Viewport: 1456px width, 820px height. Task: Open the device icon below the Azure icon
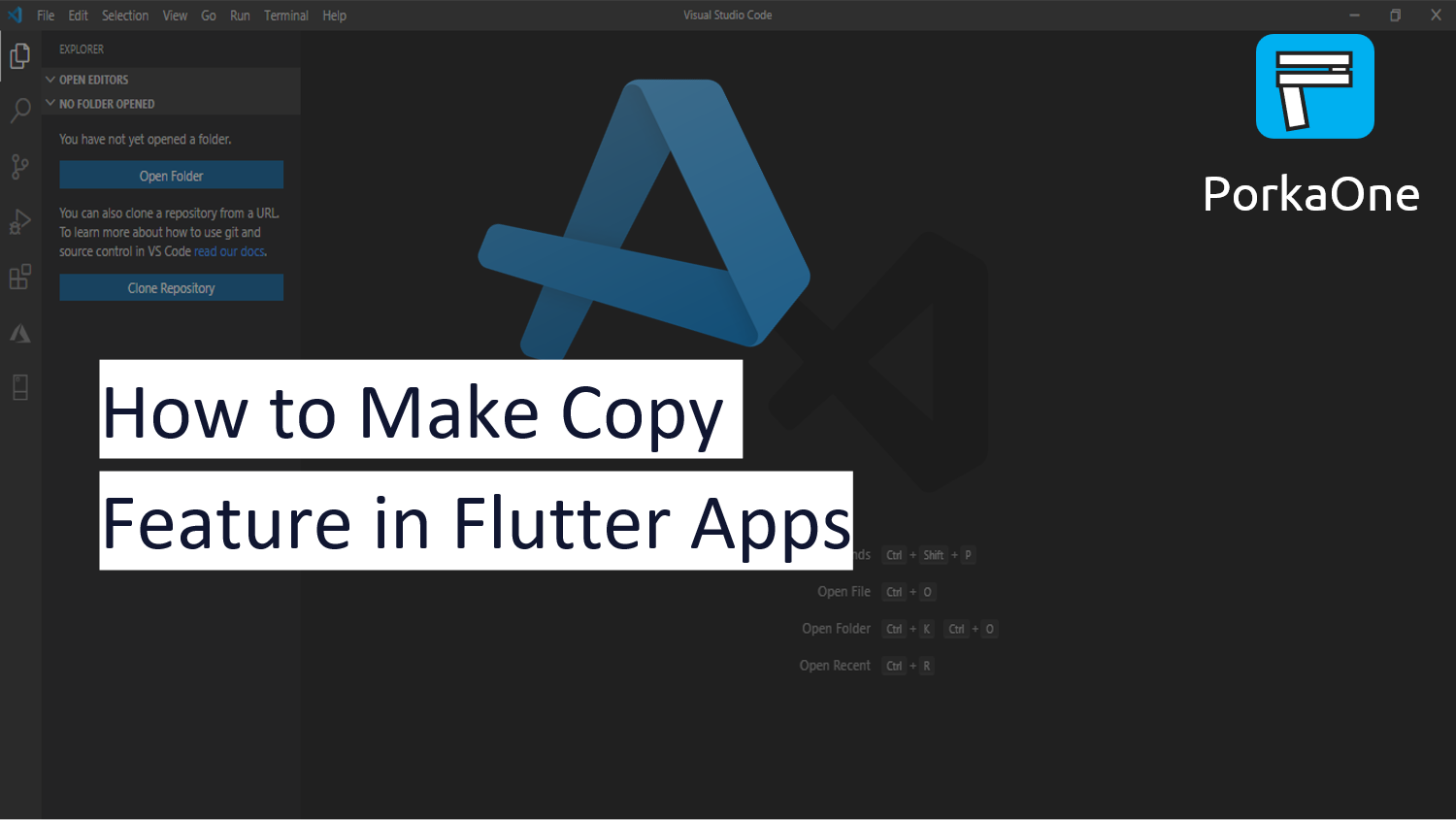pyautogui.click(x=20, y=387)
